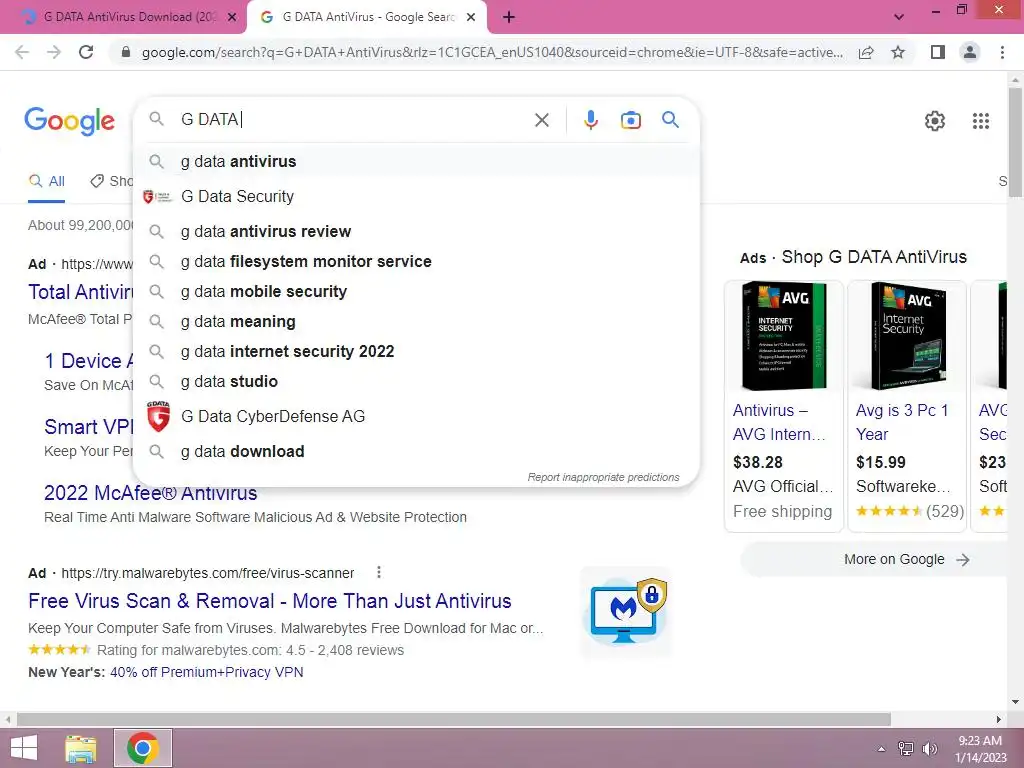Click the vertical page scrollbar

(x=1015, y=142)
